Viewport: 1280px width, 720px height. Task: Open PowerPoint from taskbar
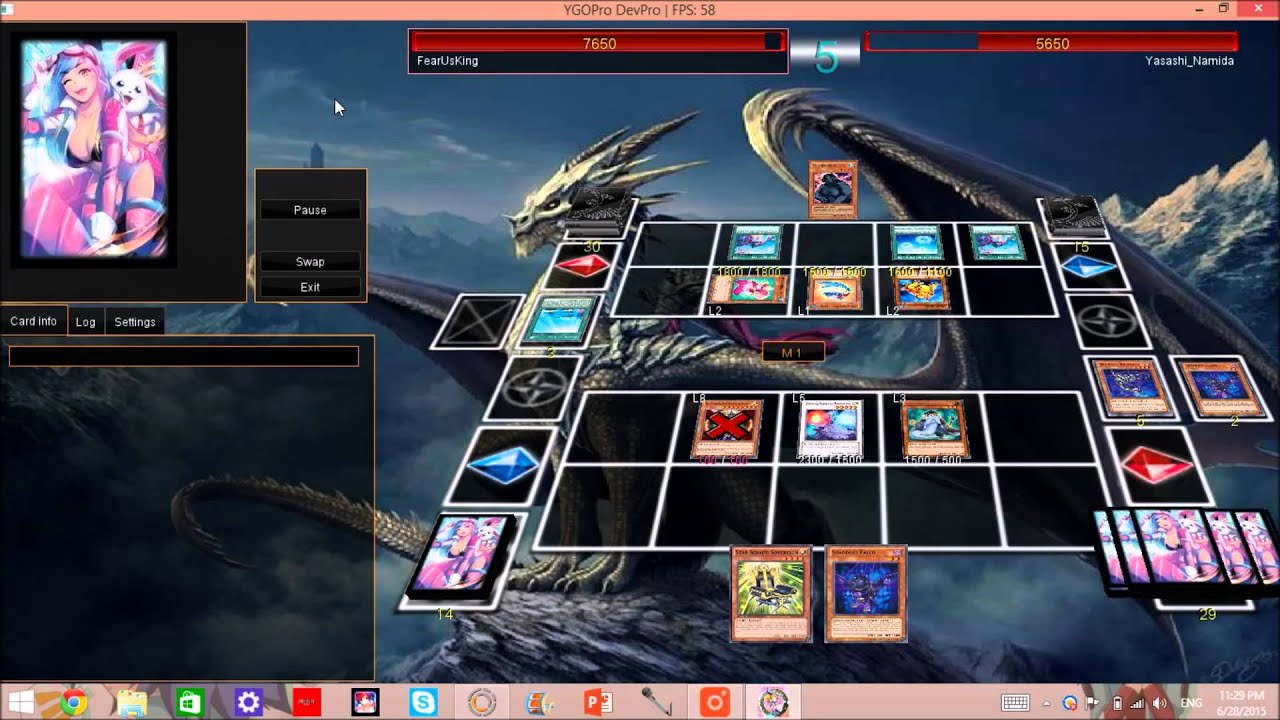click(598, 703)
